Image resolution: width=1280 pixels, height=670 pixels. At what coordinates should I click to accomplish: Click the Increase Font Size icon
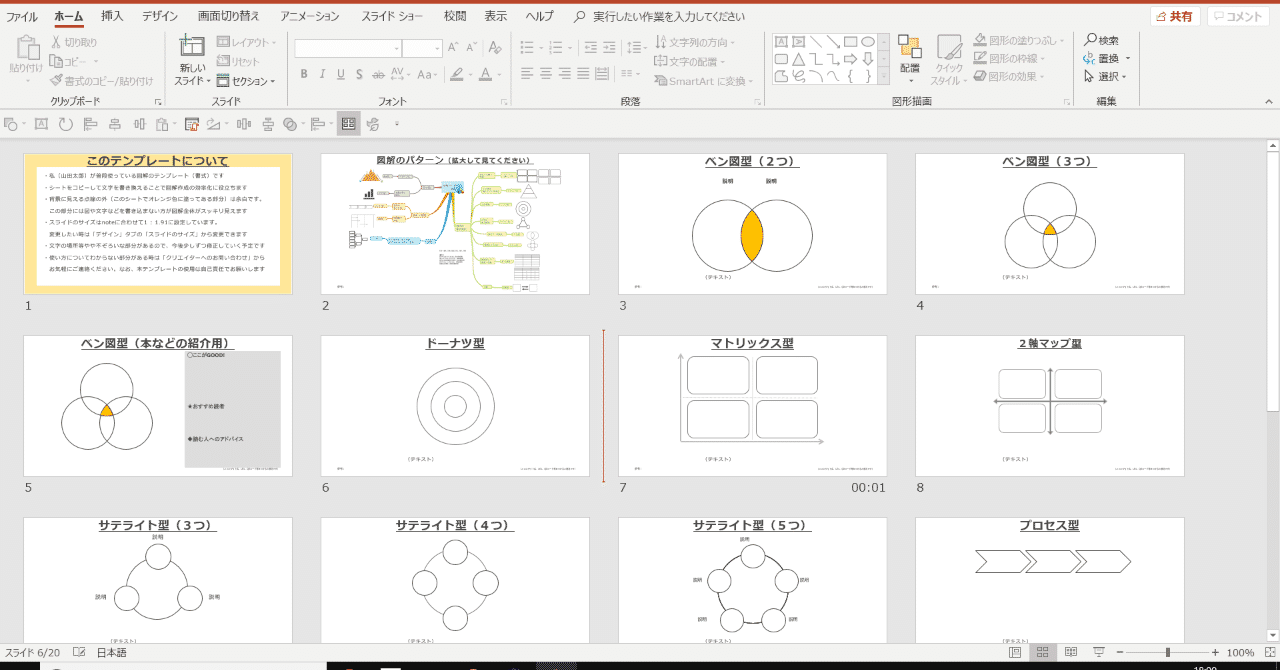[453, 47]
